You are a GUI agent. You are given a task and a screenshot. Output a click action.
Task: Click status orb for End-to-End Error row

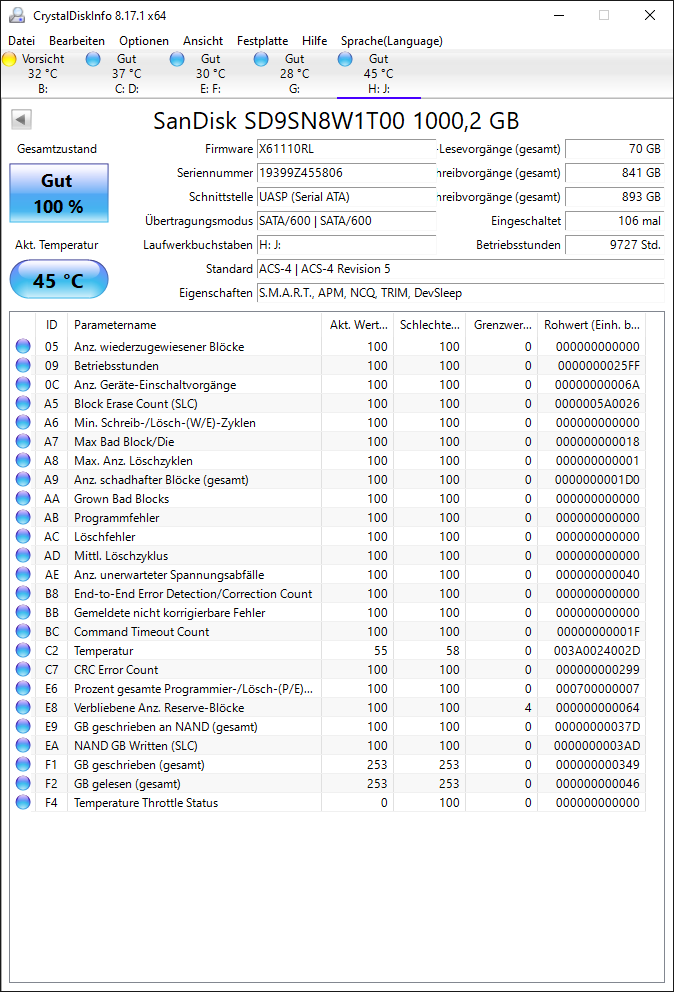point(23,593)
